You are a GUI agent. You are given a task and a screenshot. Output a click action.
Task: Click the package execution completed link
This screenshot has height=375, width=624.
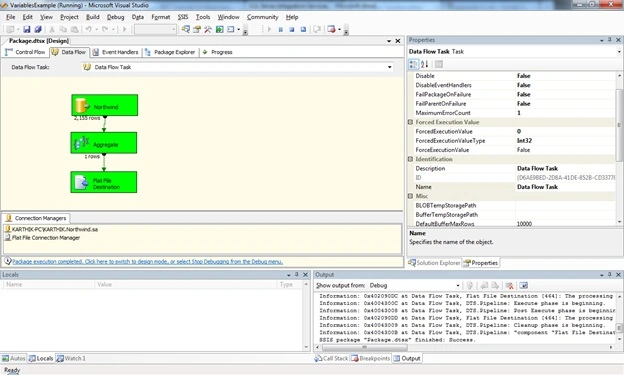point(147,262)
